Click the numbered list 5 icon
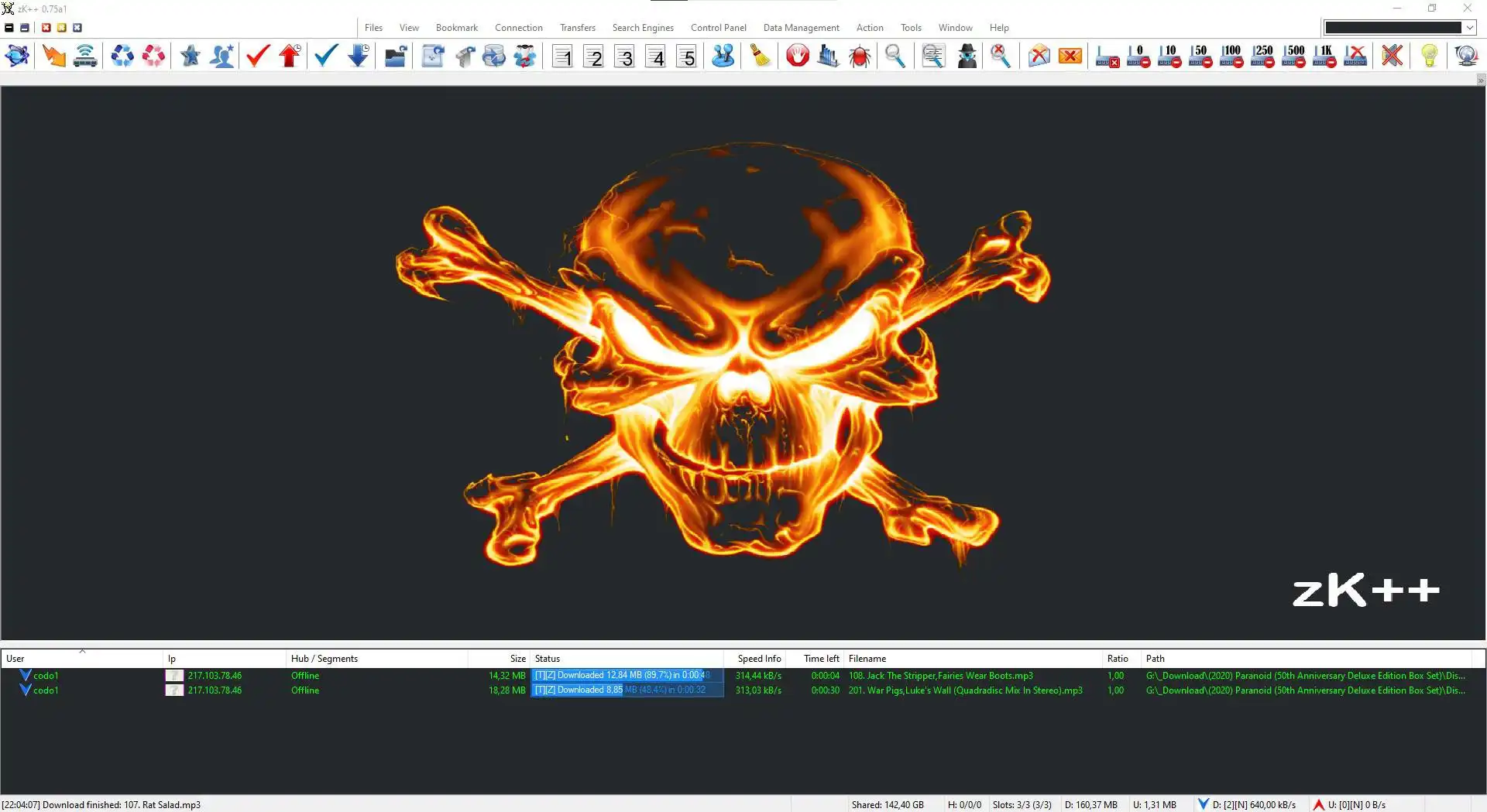The image size is (1487, 812). click(686, 57)
